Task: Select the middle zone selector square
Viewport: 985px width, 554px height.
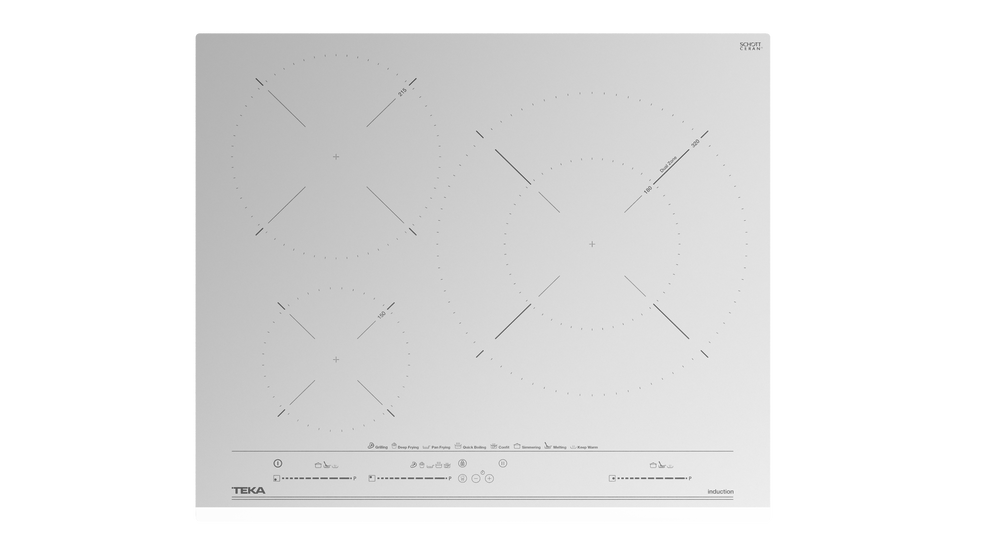Action: click(372, 479)
